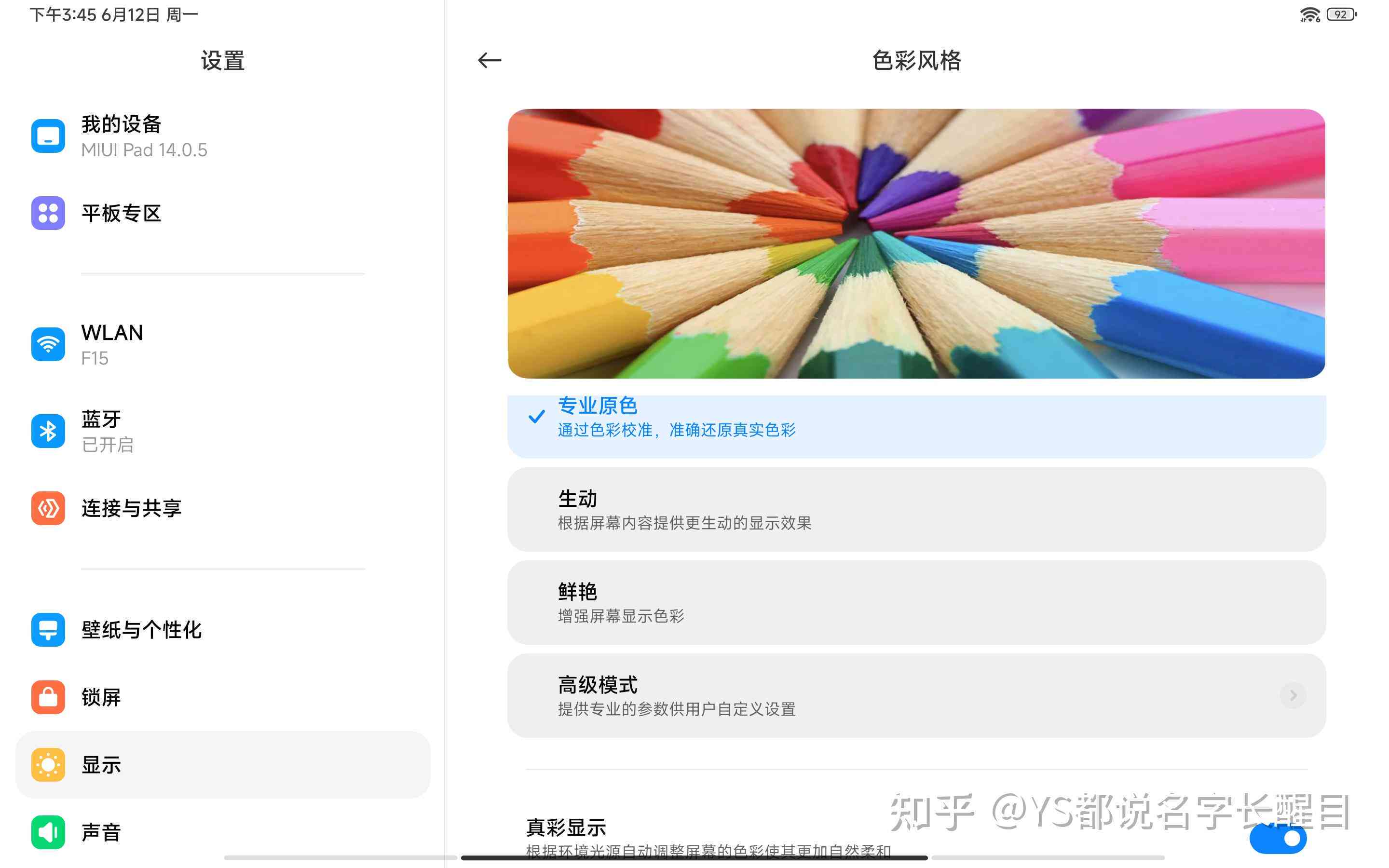
Task: Tap the 色彩风格 page title
Action: pos(917,60)
